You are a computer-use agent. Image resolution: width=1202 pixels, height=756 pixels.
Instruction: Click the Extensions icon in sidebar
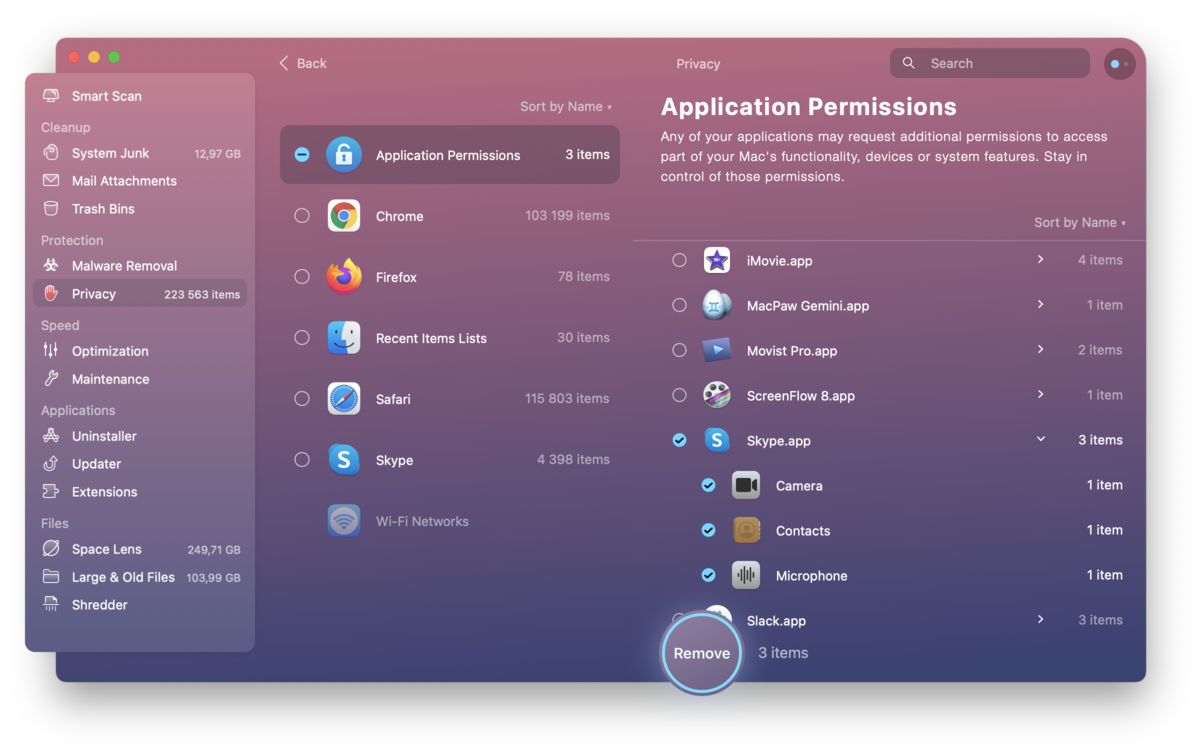tap(51, 492)
